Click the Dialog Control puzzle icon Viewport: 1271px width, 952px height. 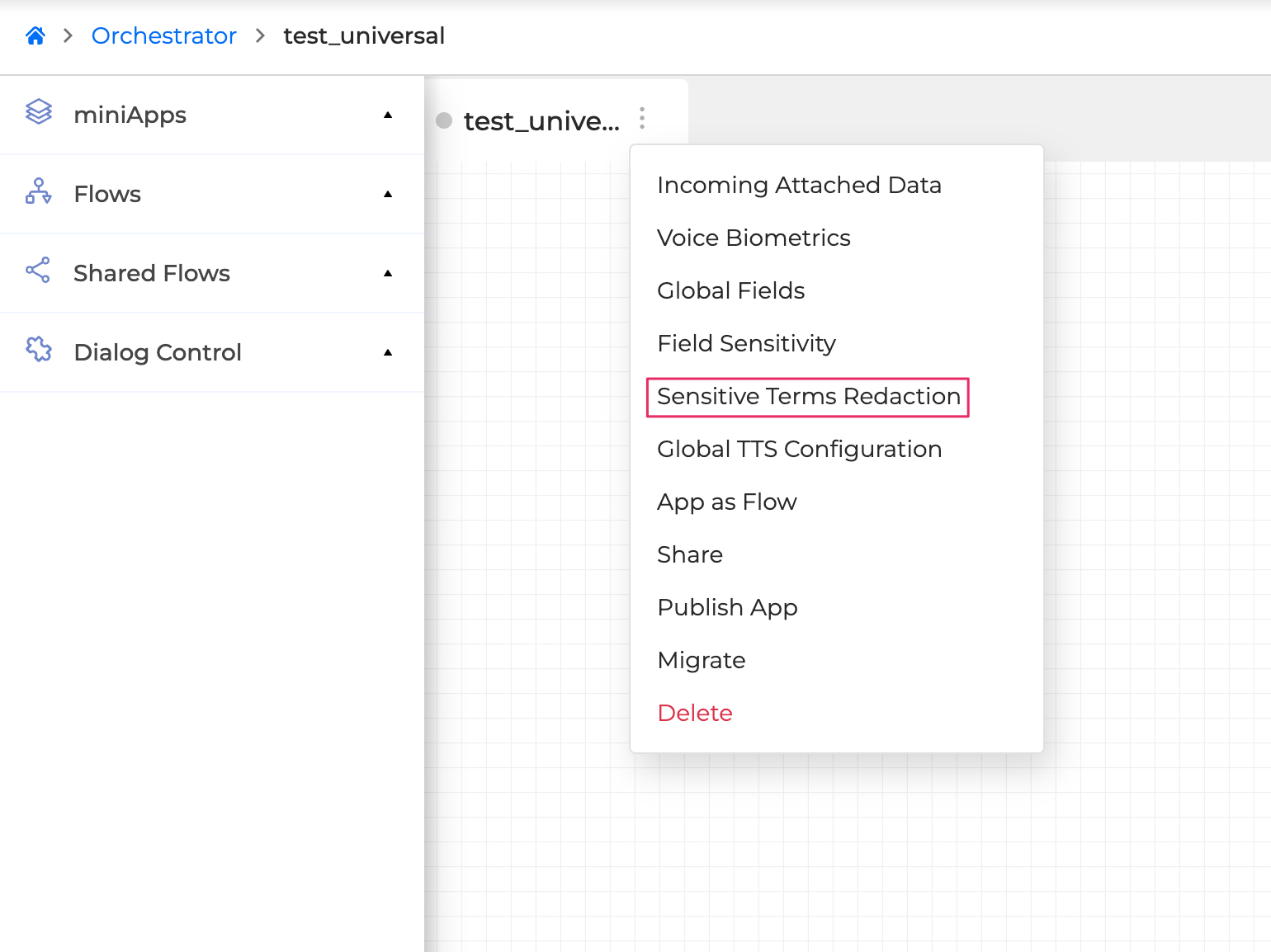(38, 352)
